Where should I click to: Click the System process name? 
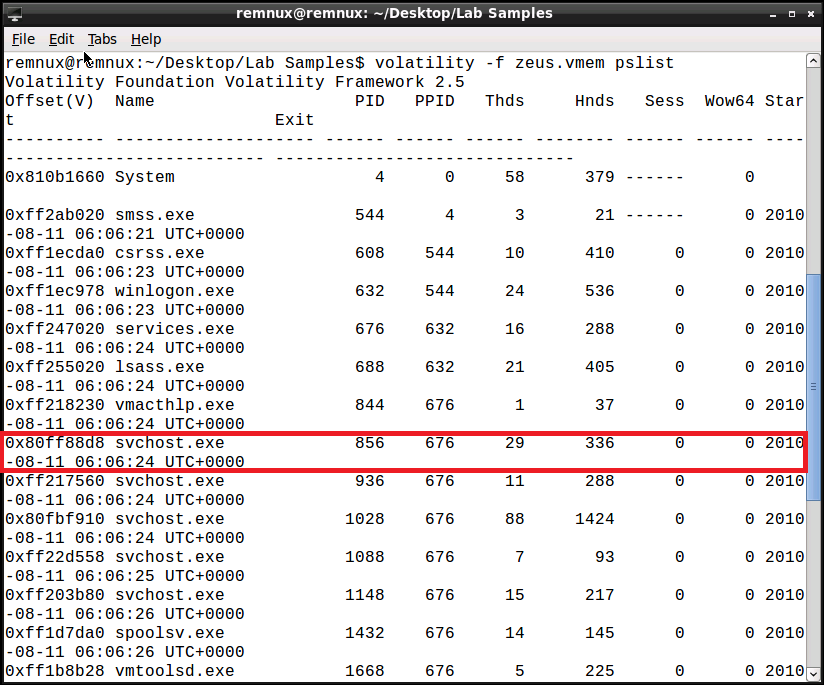(x=144, y=177)
